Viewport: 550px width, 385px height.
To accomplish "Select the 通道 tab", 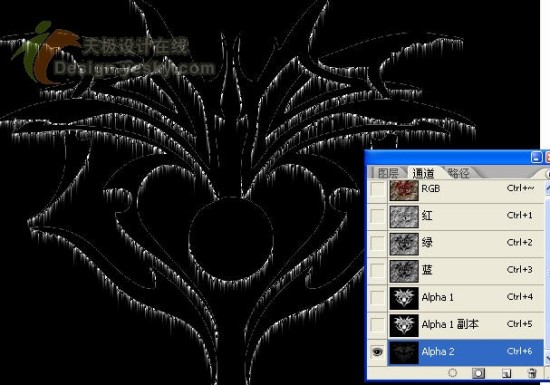I will [423, 173].
